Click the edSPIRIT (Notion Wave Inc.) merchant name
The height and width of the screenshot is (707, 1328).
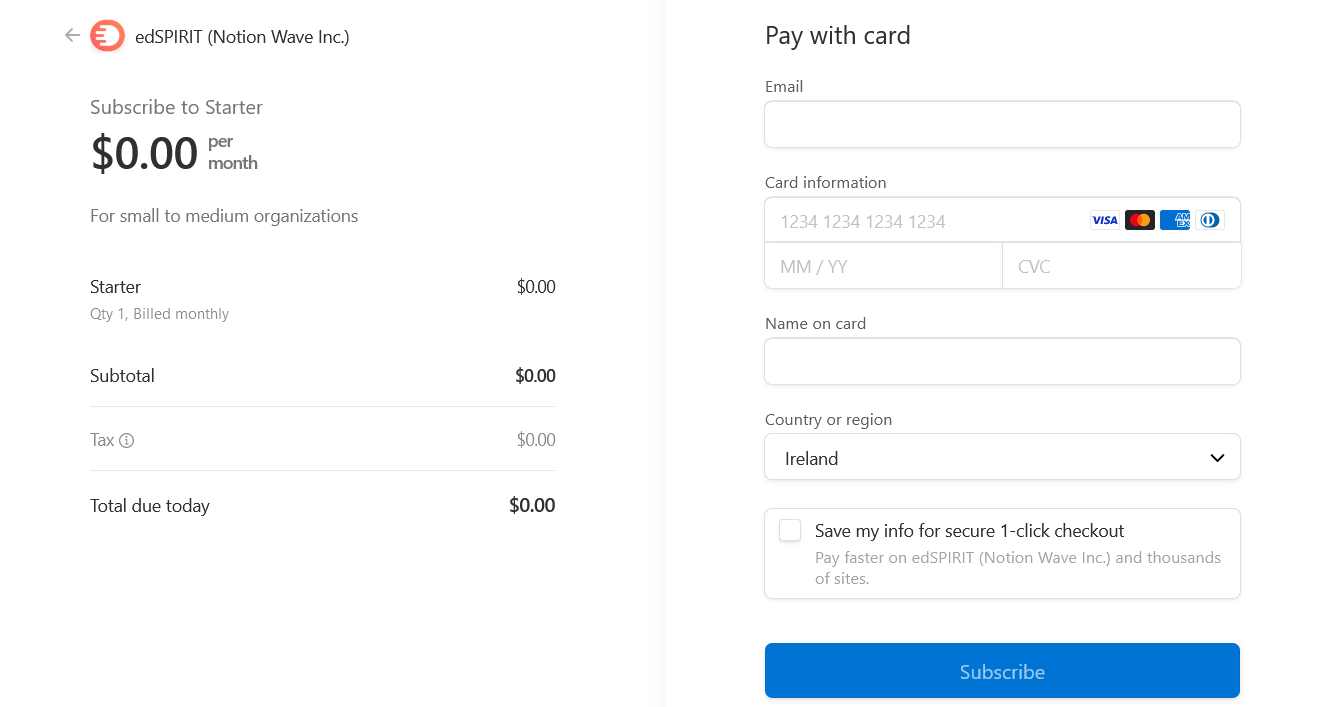(242, 37)
